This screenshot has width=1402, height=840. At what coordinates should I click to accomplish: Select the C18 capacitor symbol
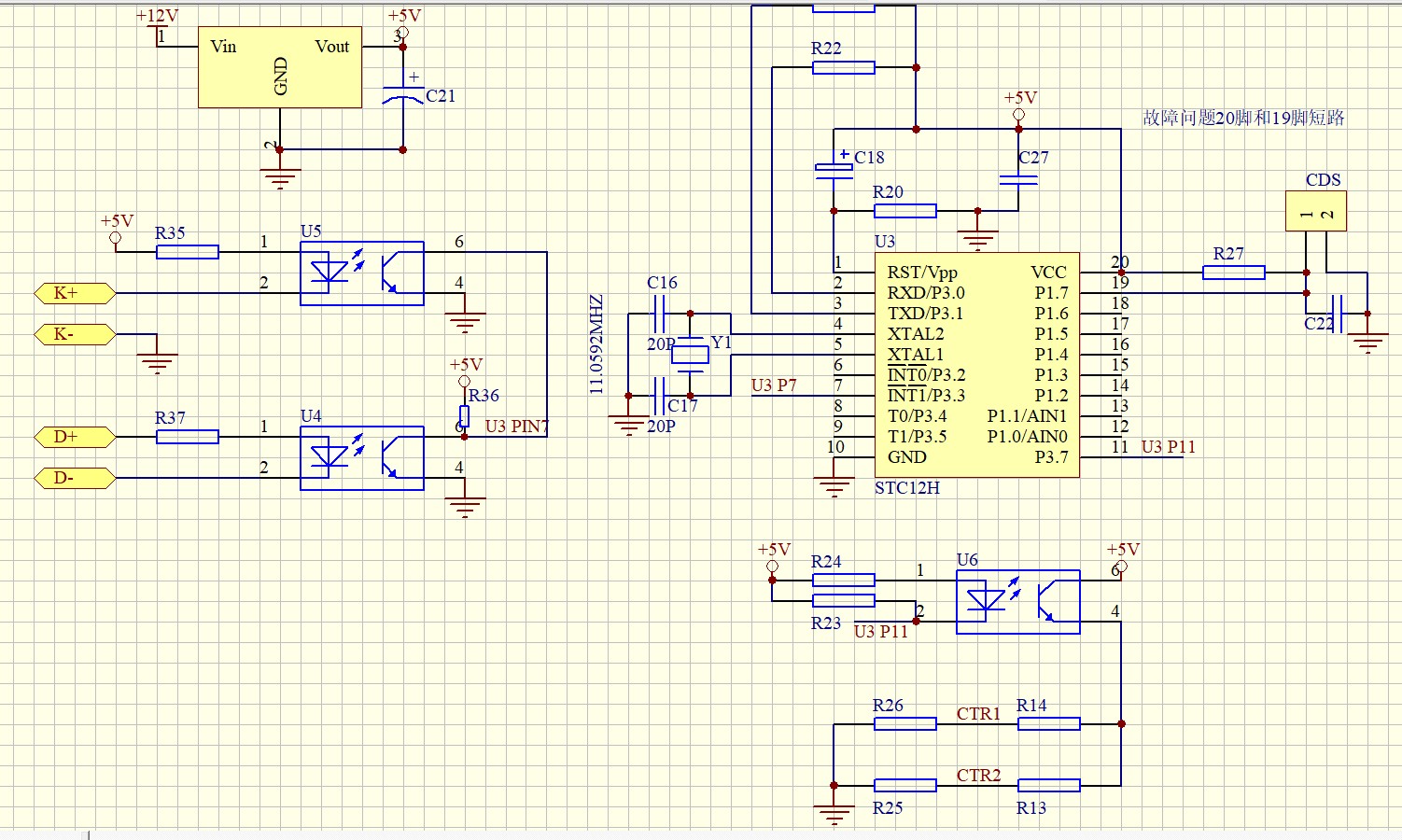coord(834,170)
